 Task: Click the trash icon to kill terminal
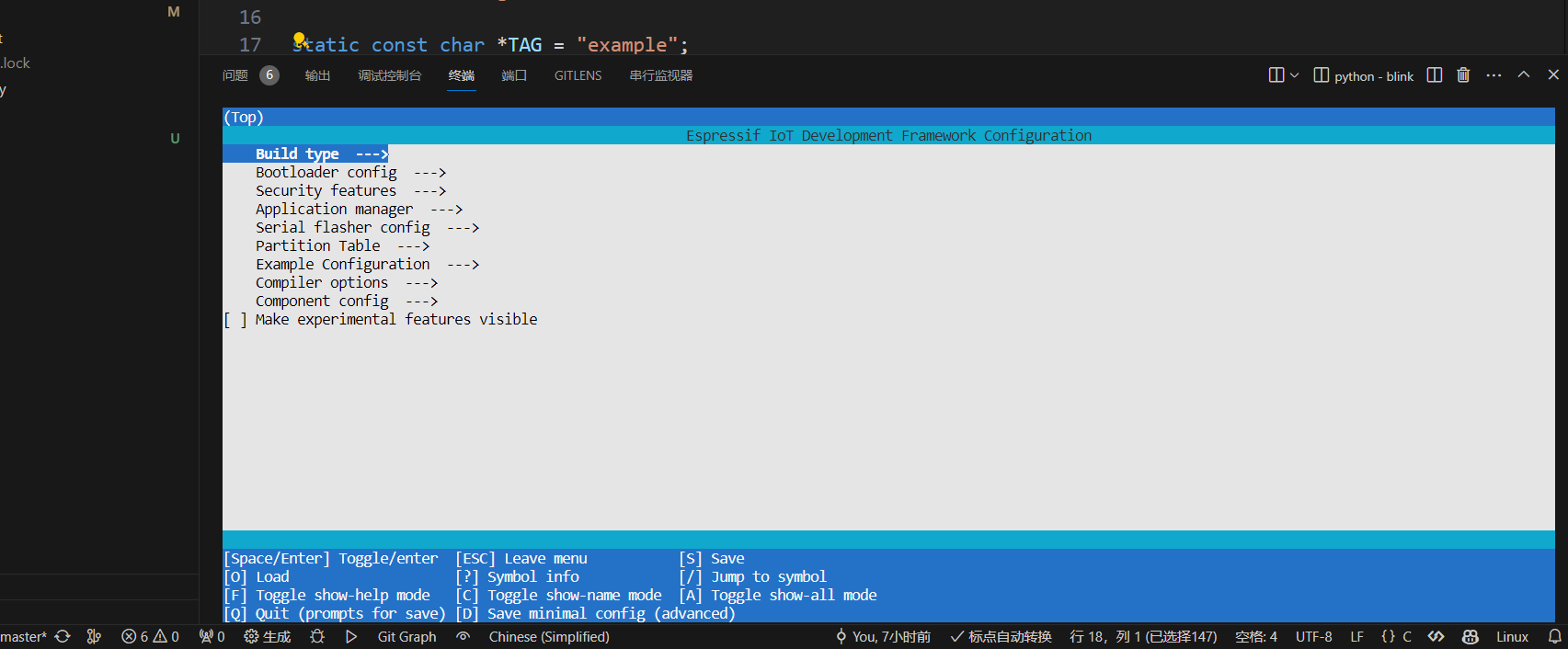coord(1463,75)
